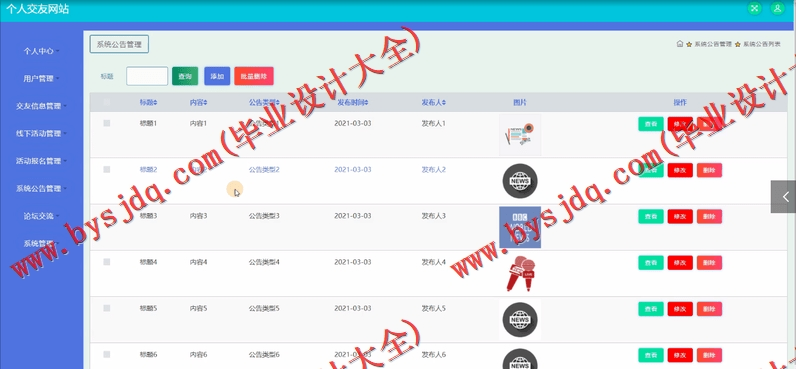Screen dimensions: 796x369
Task: Tick the checkbox for 标题5 row
Action: click(107, 308)
